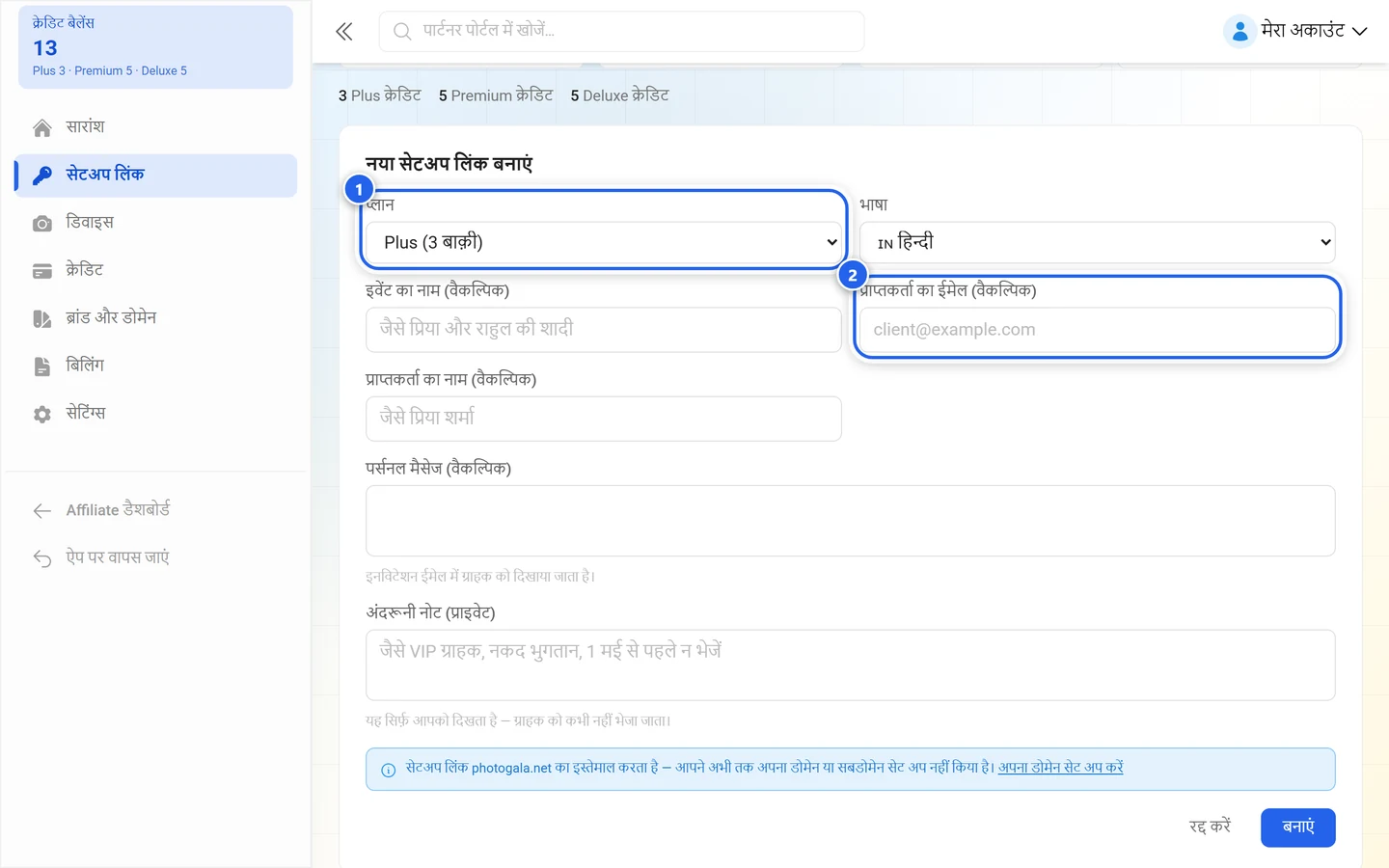Open बिलिंग in the sidebar
Screen dimensions: 1389x868
click(156, 366)
